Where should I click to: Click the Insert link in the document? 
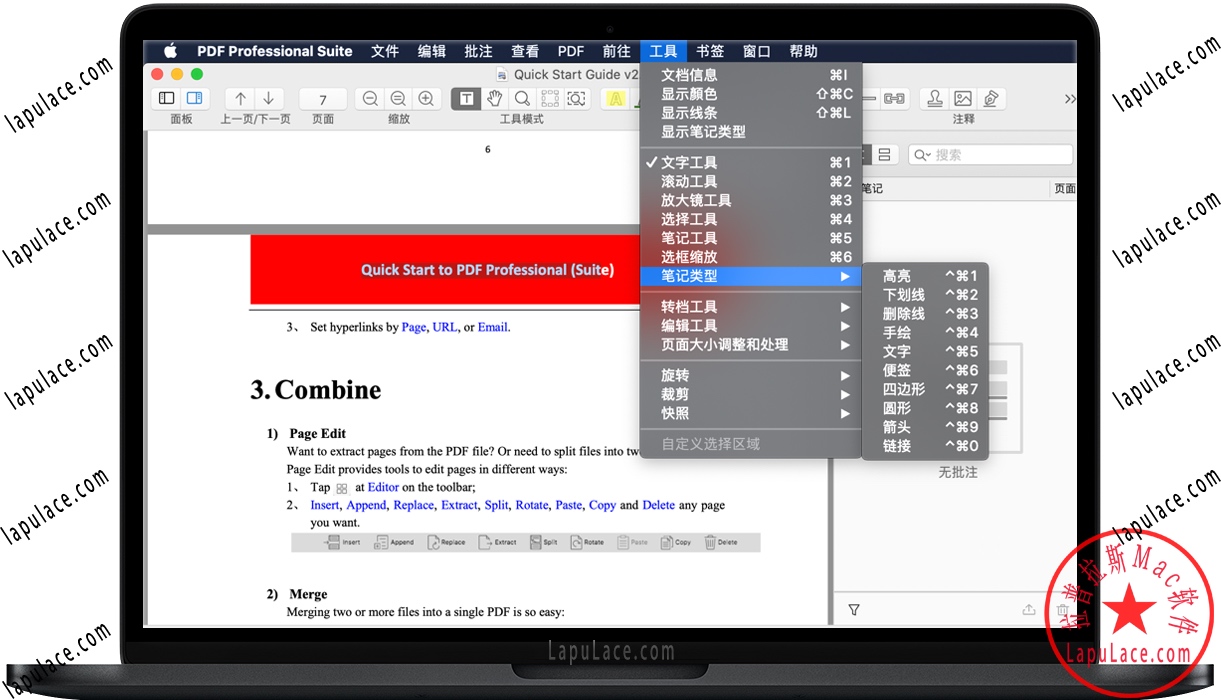(325, 505)
